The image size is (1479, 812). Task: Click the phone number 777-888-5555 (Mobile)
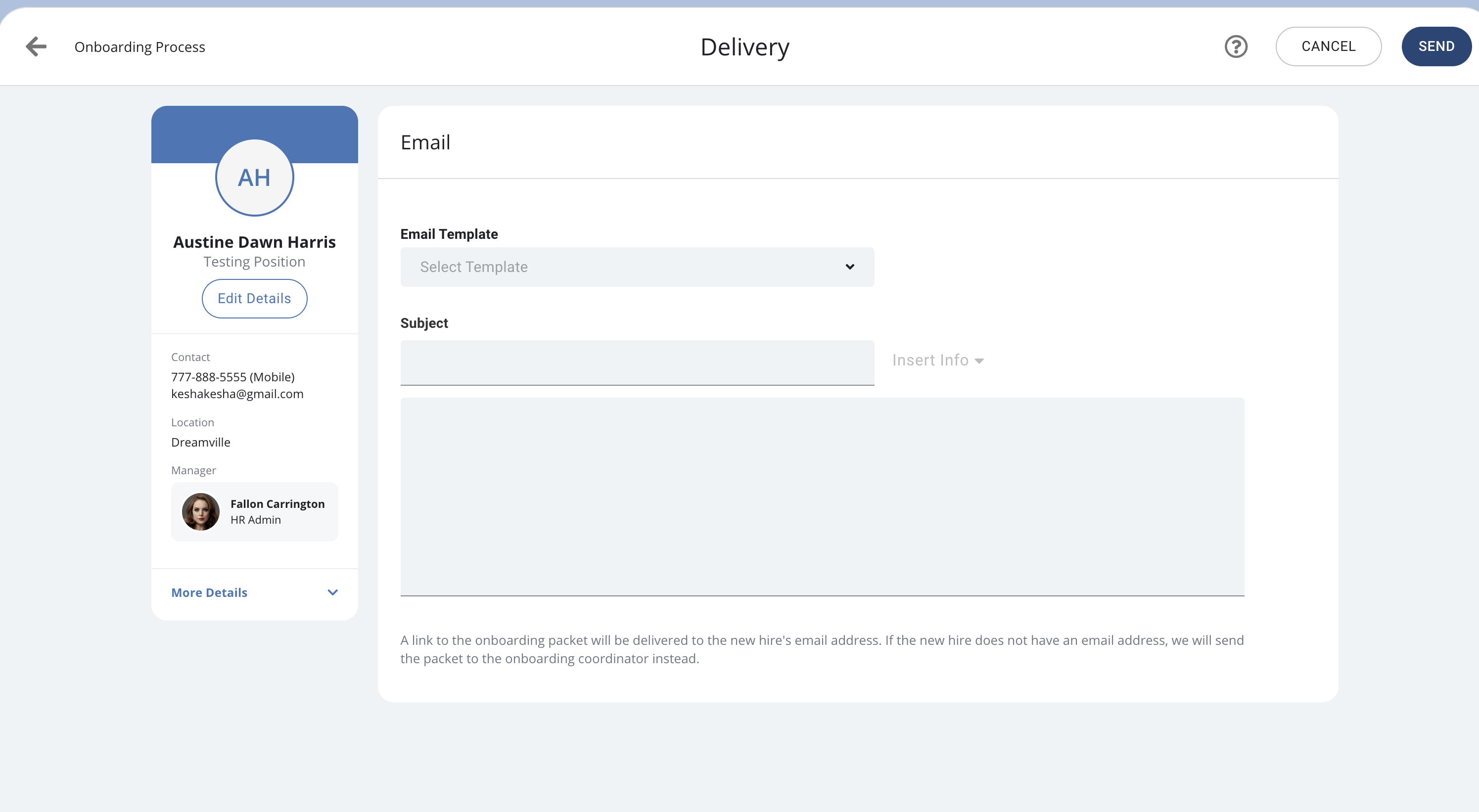232,377
